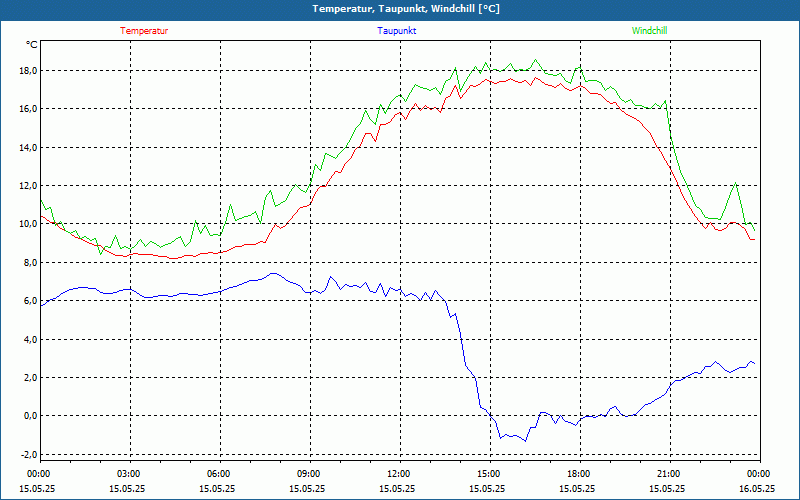Click the chart title bar text

(406, 9)
